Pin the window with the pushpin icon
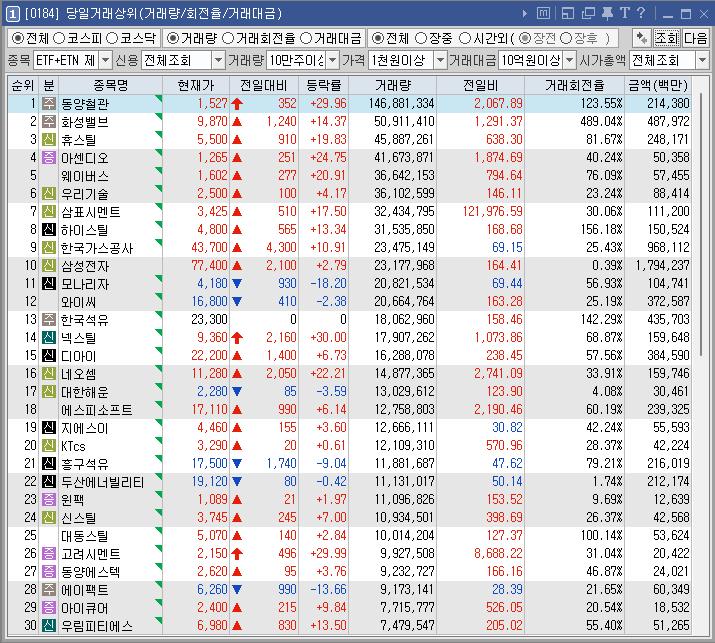 607,14
